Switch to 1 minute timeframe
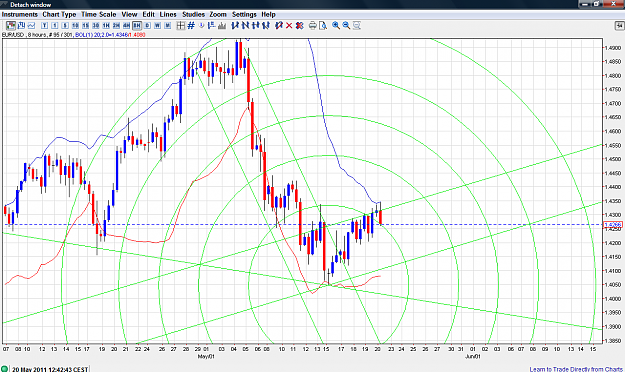 (55, 26)
